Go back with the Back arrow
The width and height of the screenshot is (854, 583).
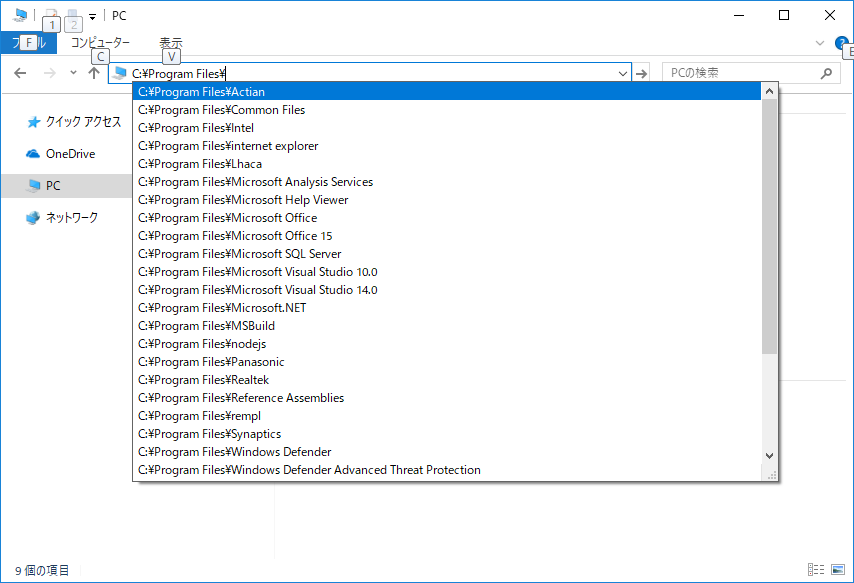point(20,73)
